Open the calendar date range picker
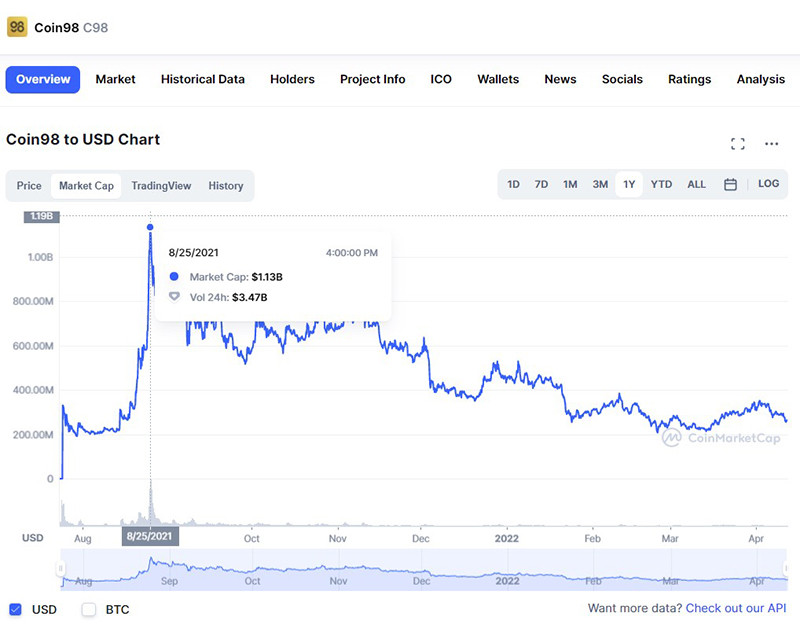The image size is (800, 624). 730,185
